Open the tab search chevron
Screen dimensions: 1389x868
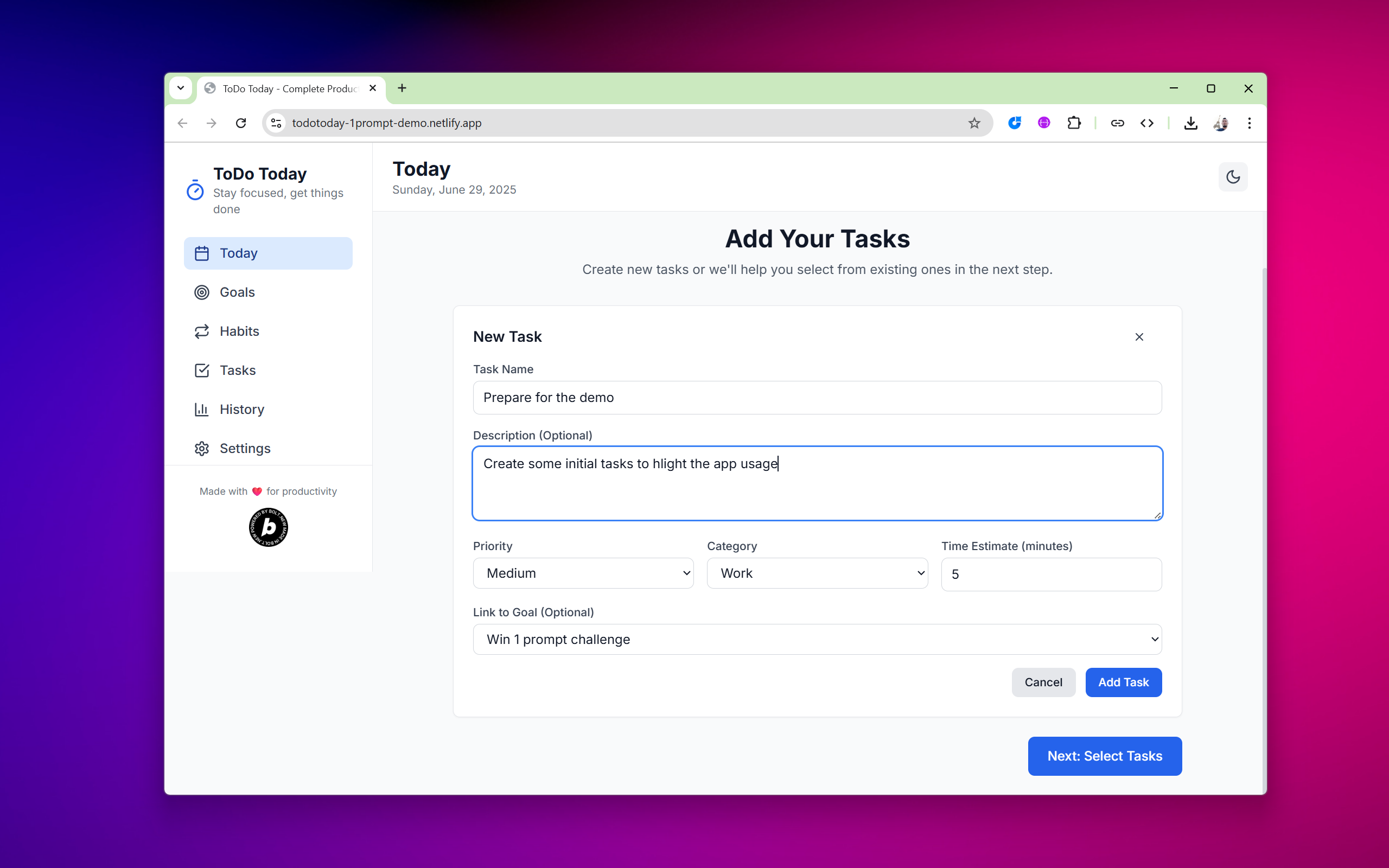click(180, 88)
